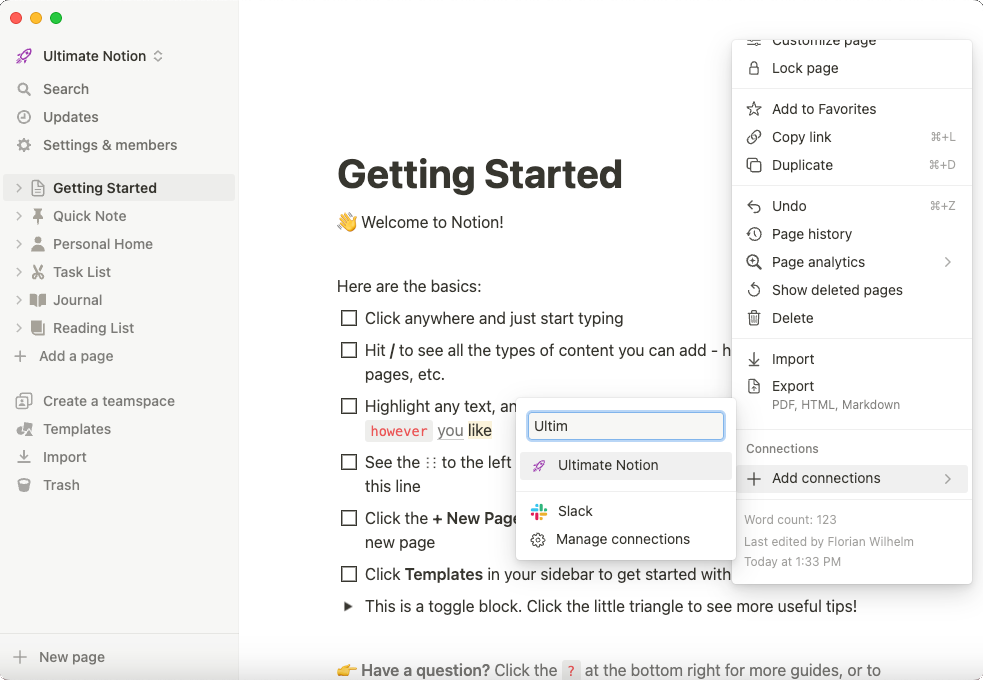Click the Lock page padlock icon
983x680 pixels.
coord(754,68)
